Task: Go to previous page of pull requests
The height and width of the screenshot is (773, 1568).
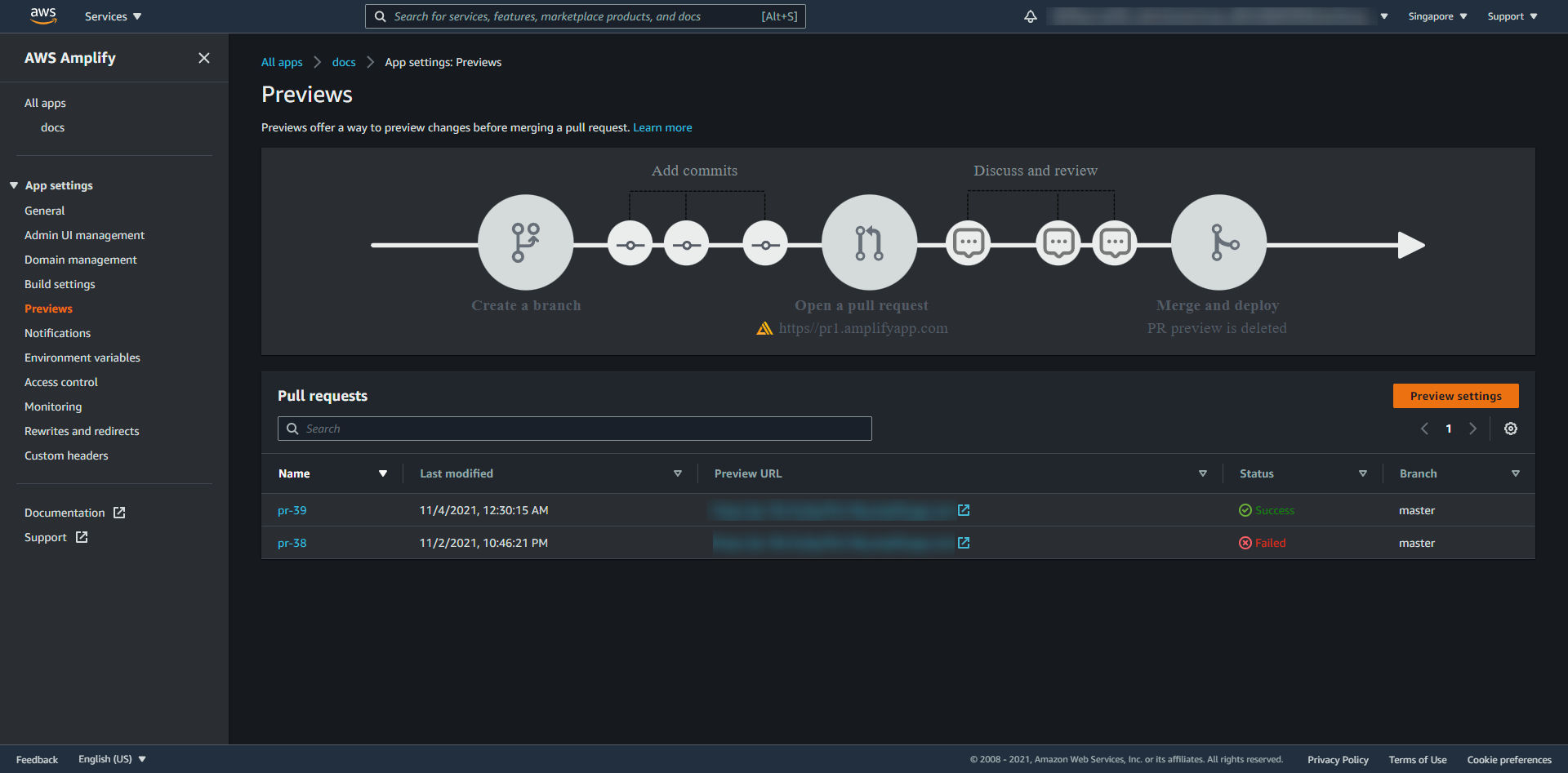Action: click(x=1424, y=428)
